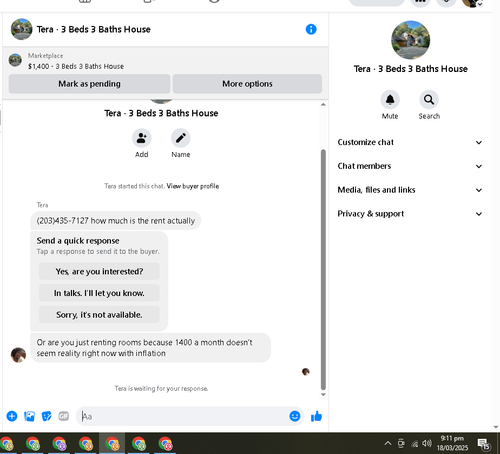Click the Mark as pending button
This screenshot has width=500, height=454.
89,84
